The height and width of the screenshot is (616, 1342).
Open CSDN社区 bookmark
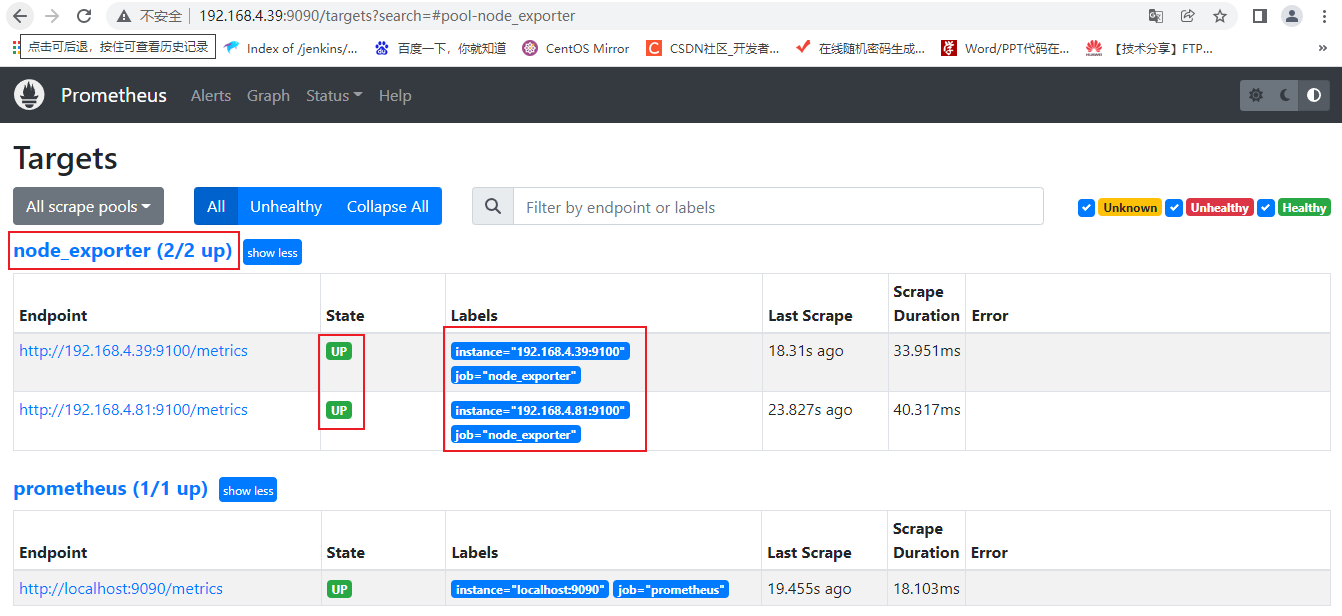click(712, 48)
